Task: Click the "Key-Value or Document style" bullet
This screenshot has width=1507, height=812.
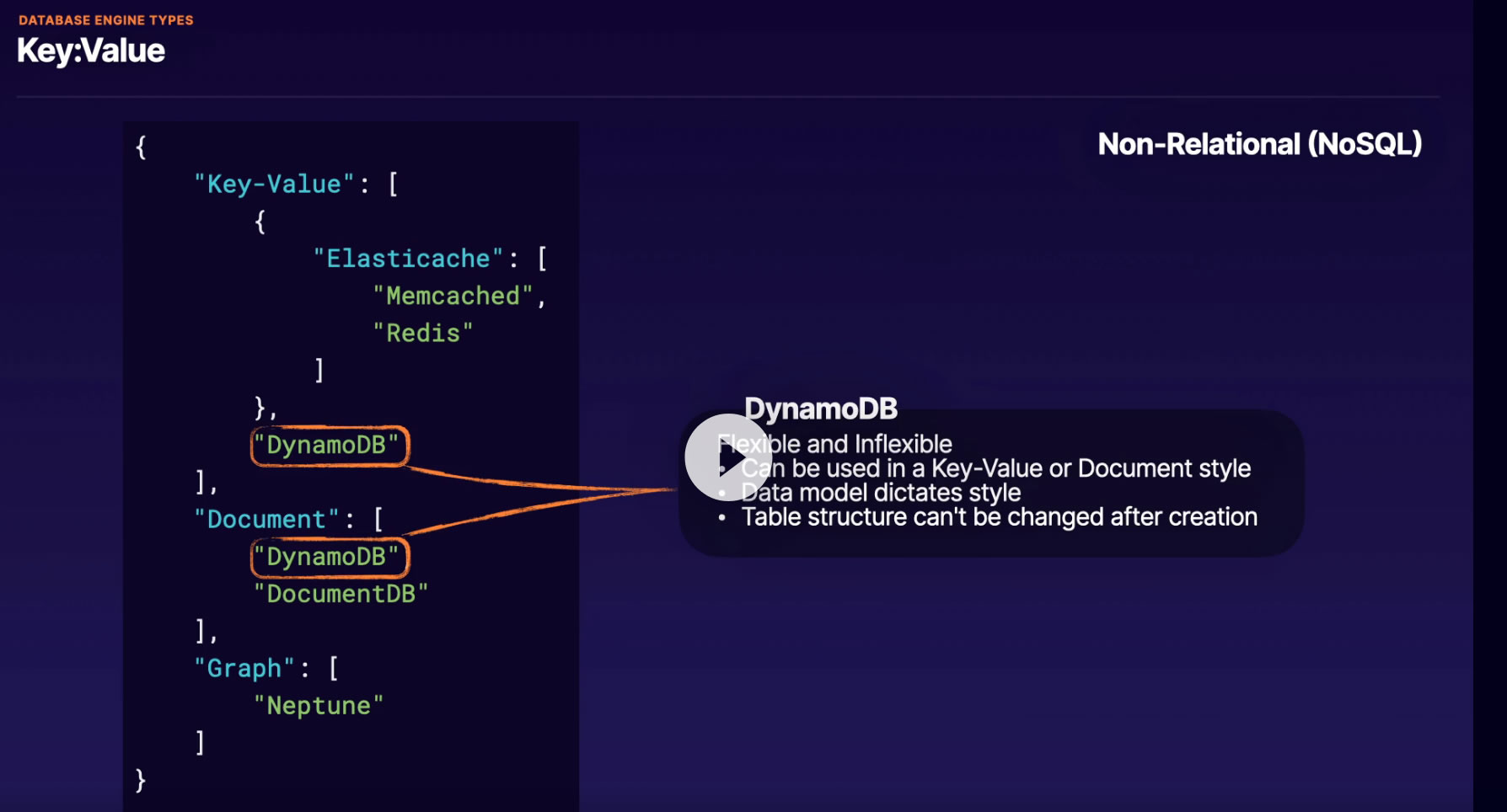Action: pyautogui.click(x=996, y=468)
